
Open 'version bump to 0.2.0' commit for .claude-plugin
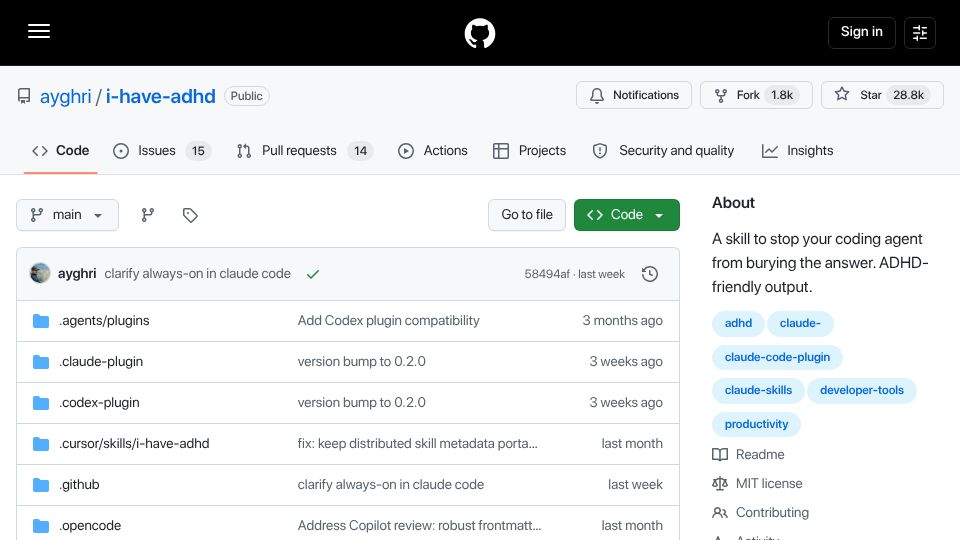pos(361,362)
